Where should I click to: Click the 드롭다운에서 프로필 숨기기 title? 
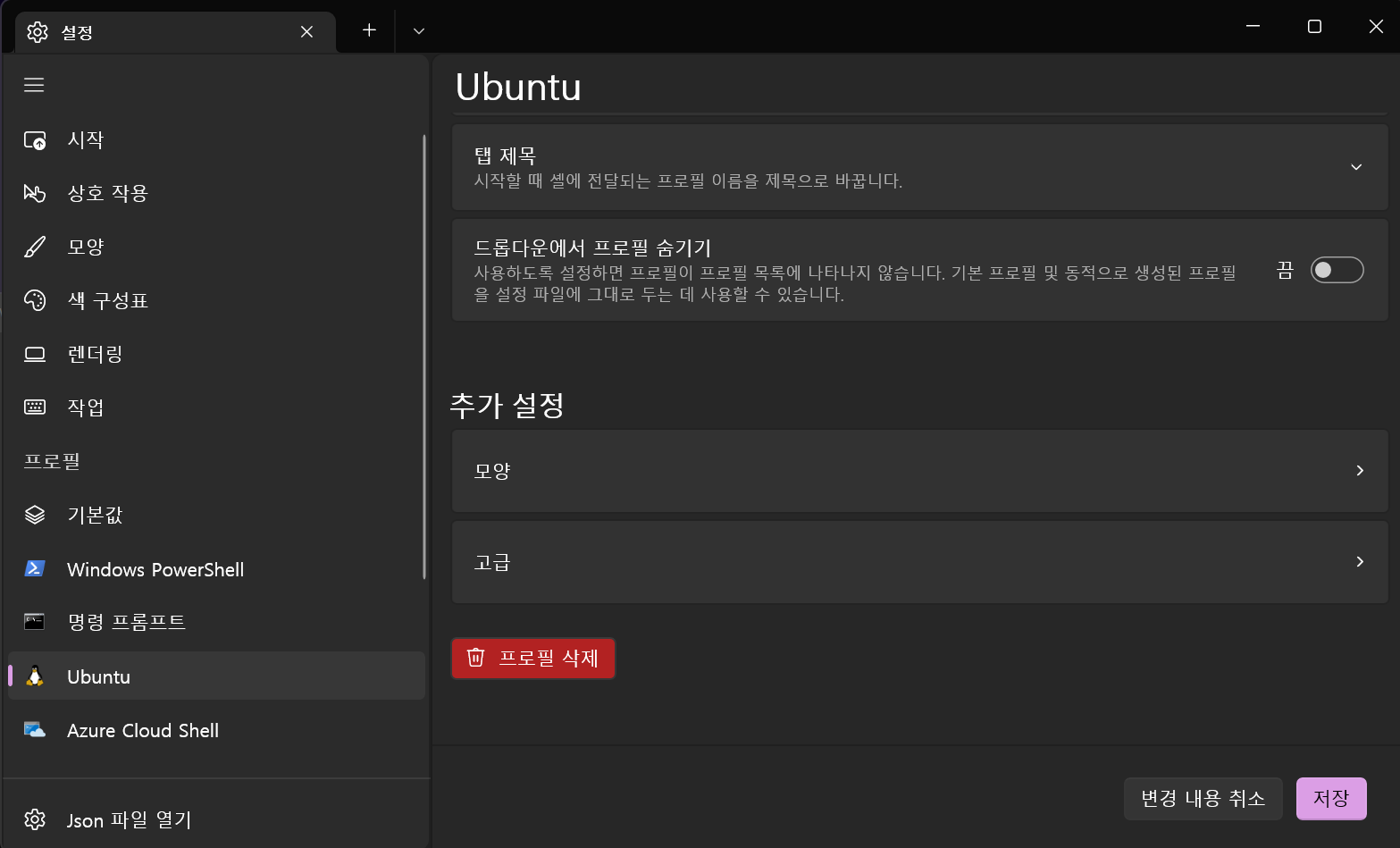tap(592, 248)
